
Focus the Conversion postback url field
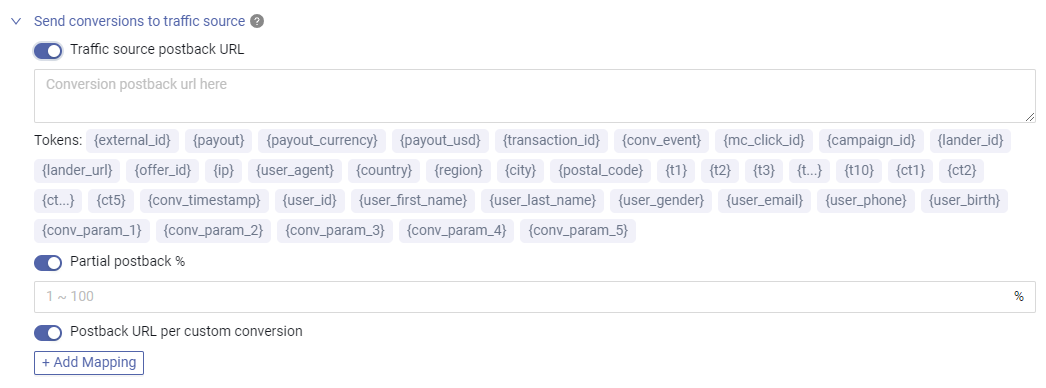[534, 96]
